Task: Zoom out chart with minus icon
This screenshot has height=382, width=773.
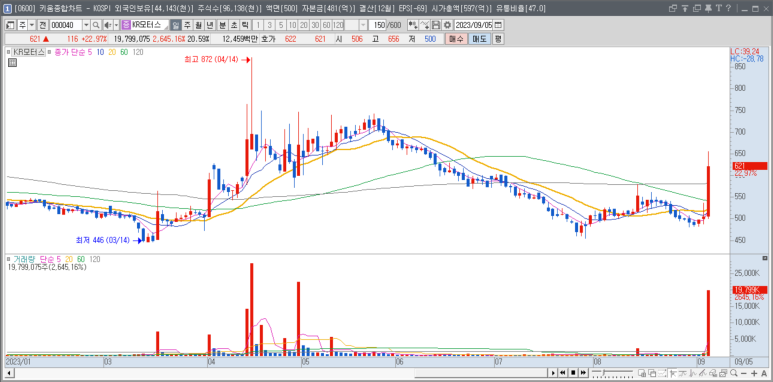Action: tap(743, 373)
